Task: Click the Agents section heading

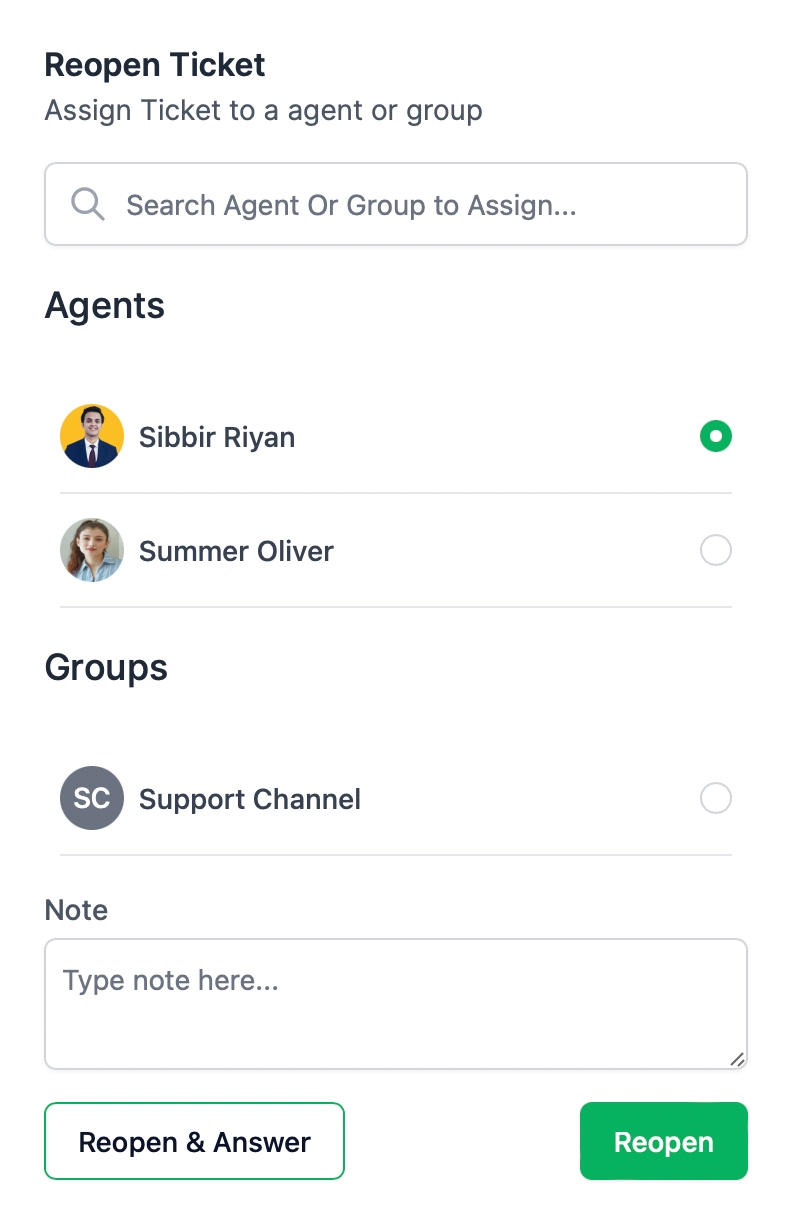Action: [x=105, y=305]
